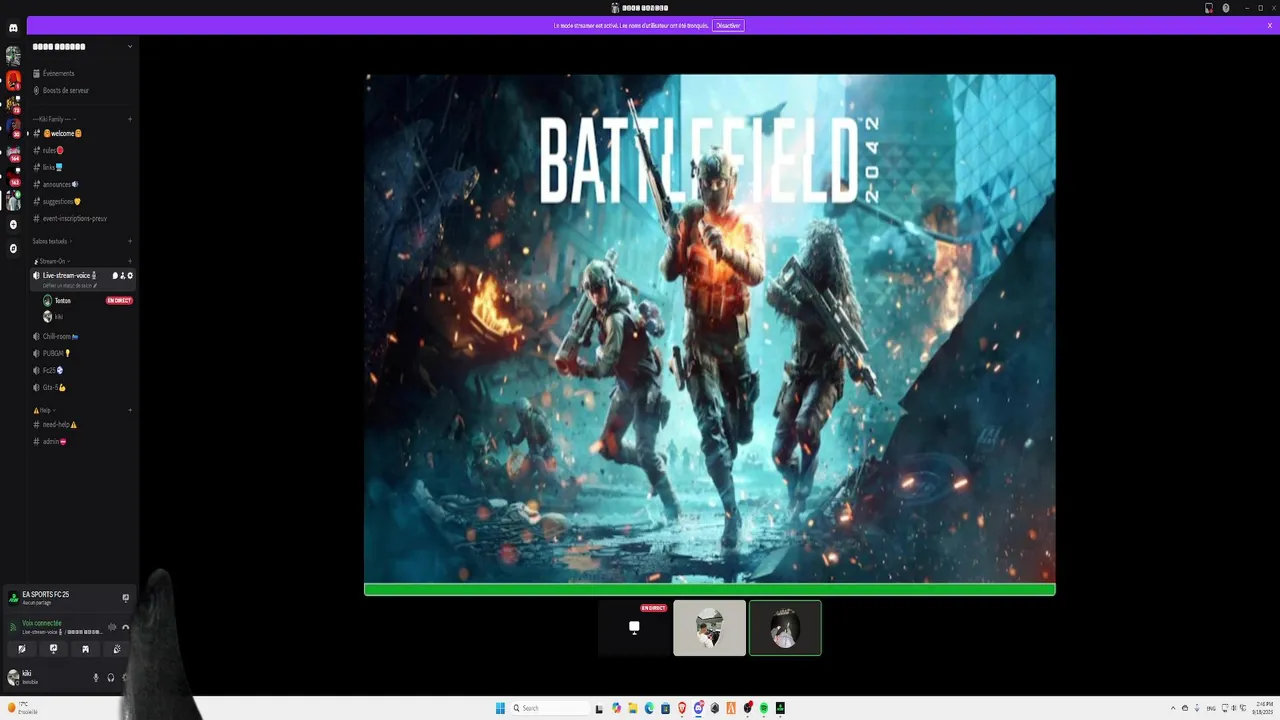
Task: Toggle the camera button in voice panel
Action: pyautogui.click(x=22, y=649)
